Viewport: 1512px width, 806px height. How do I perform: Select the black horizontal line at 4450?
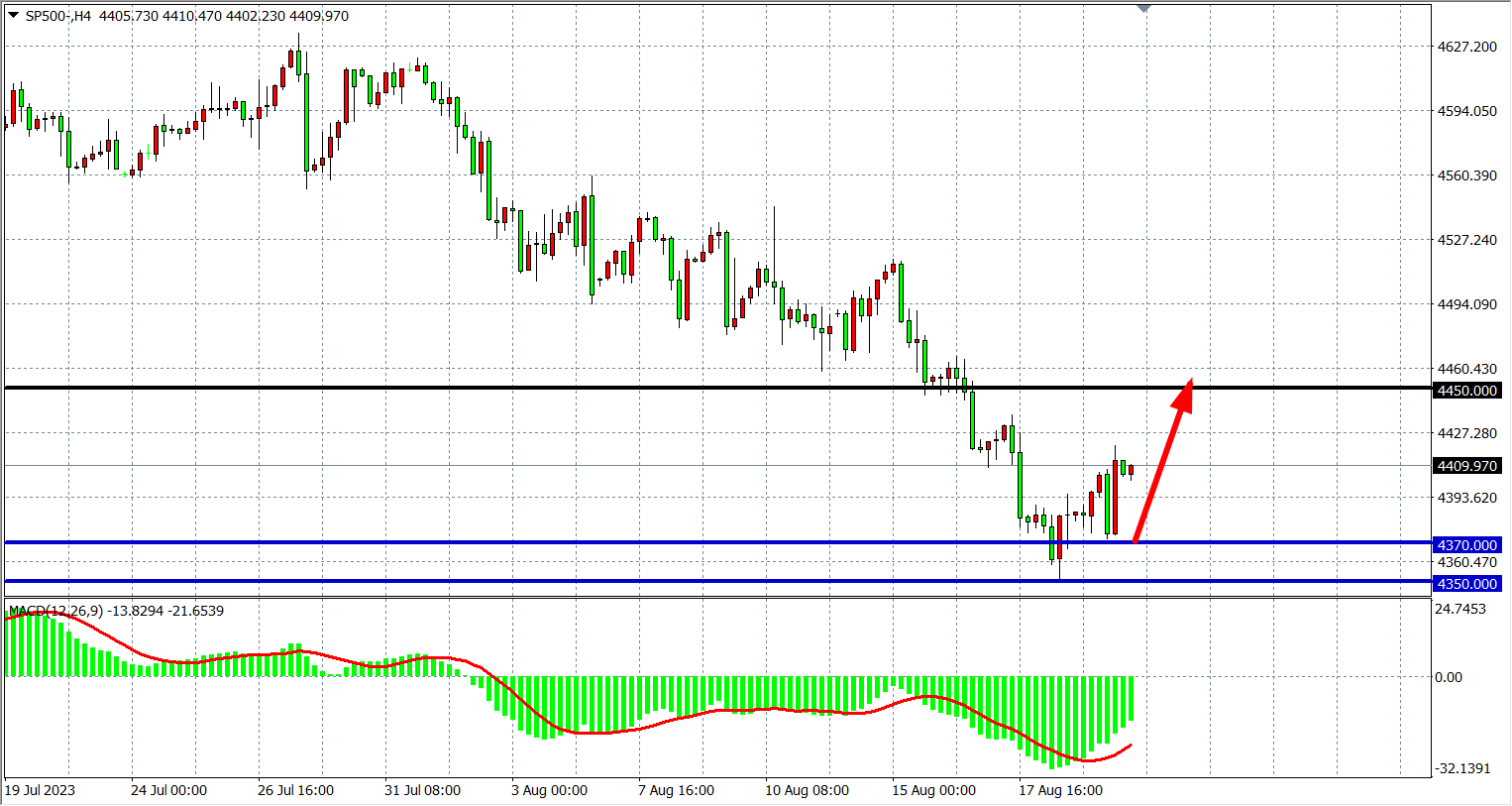594,388
